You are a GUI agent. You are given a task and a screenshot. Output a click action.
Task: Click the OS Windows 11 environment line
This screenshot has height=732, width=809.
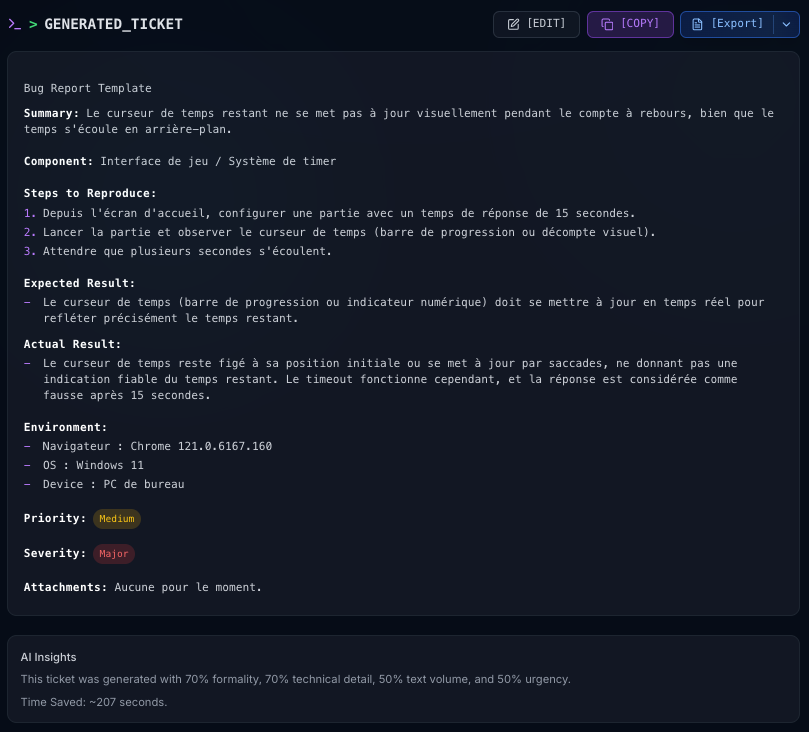point(93,465)
